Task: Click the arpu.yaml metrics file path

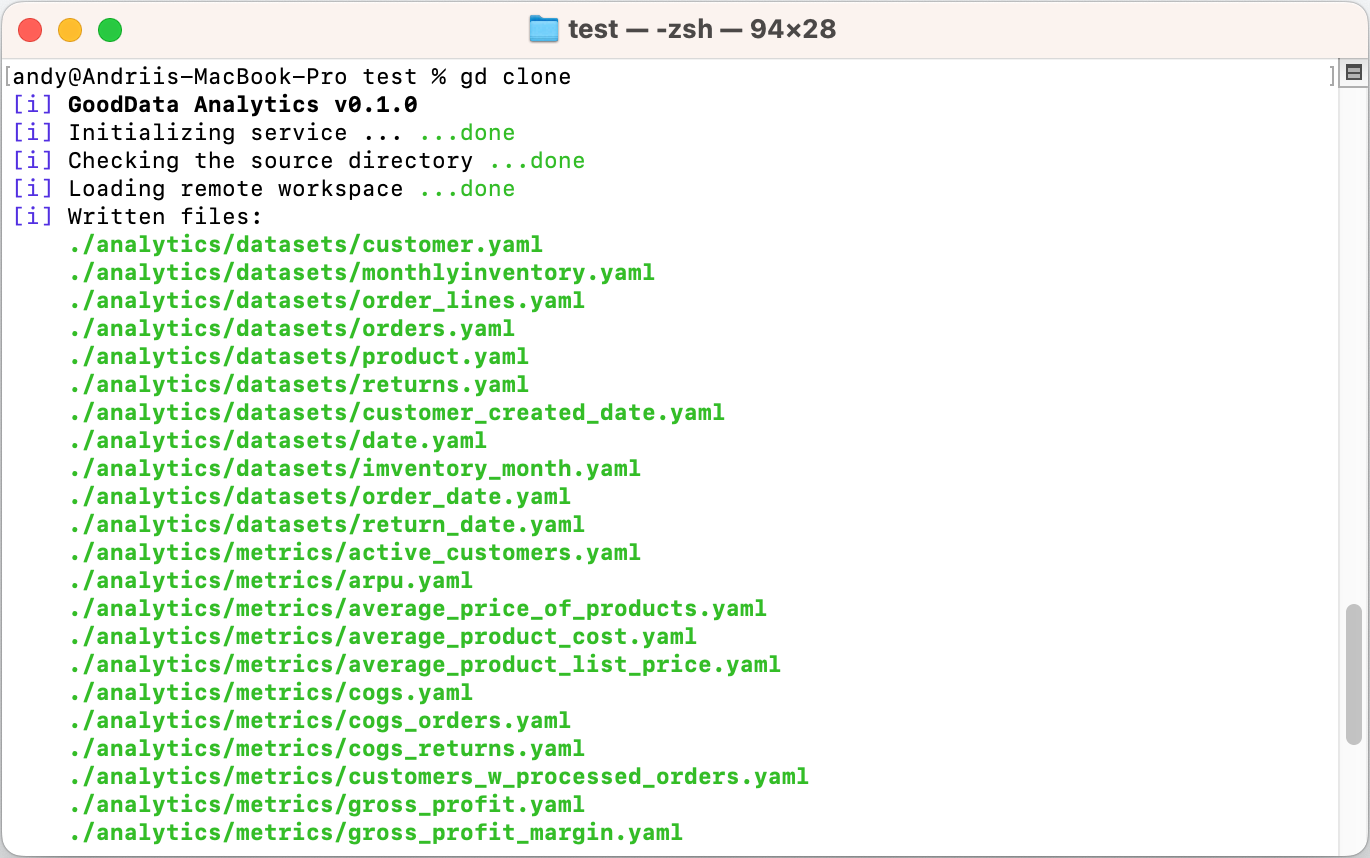Action: (270, 580)
